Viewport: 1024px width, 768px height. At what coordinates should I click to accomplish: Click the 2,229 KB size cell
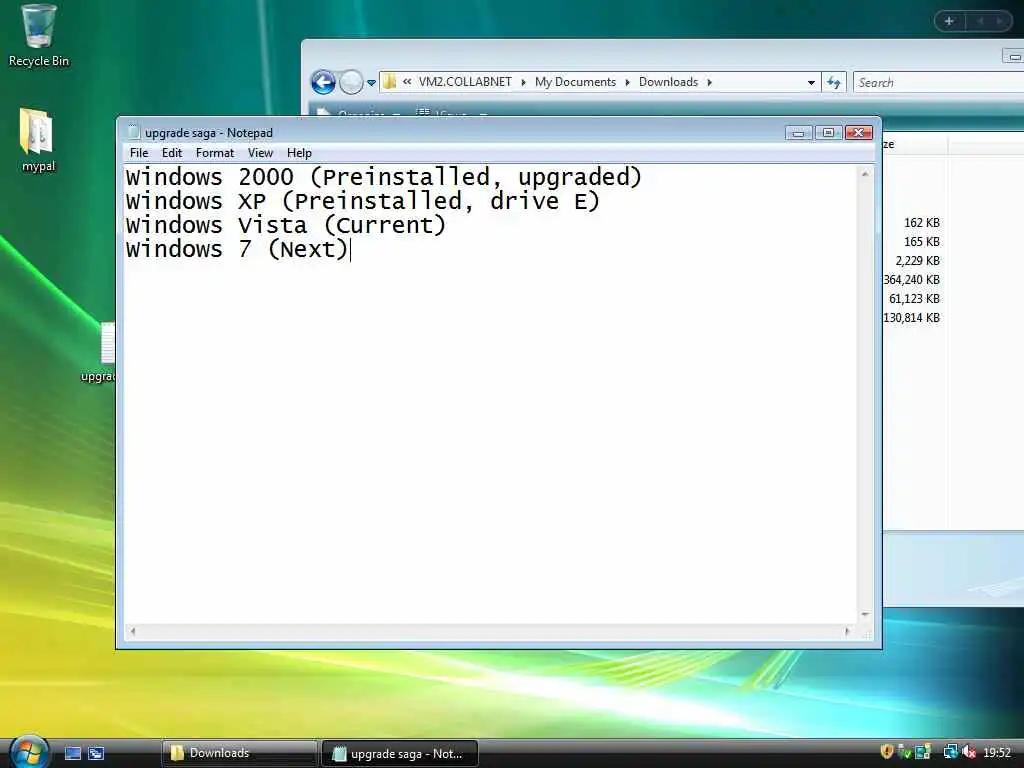click(918, 261)
